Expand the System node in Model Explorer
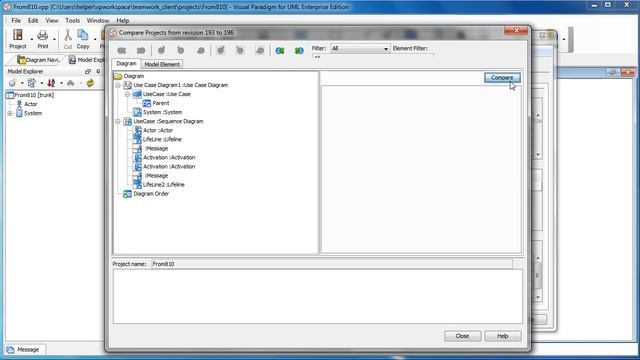Screen dimensions: 640x360 [10, 113]
